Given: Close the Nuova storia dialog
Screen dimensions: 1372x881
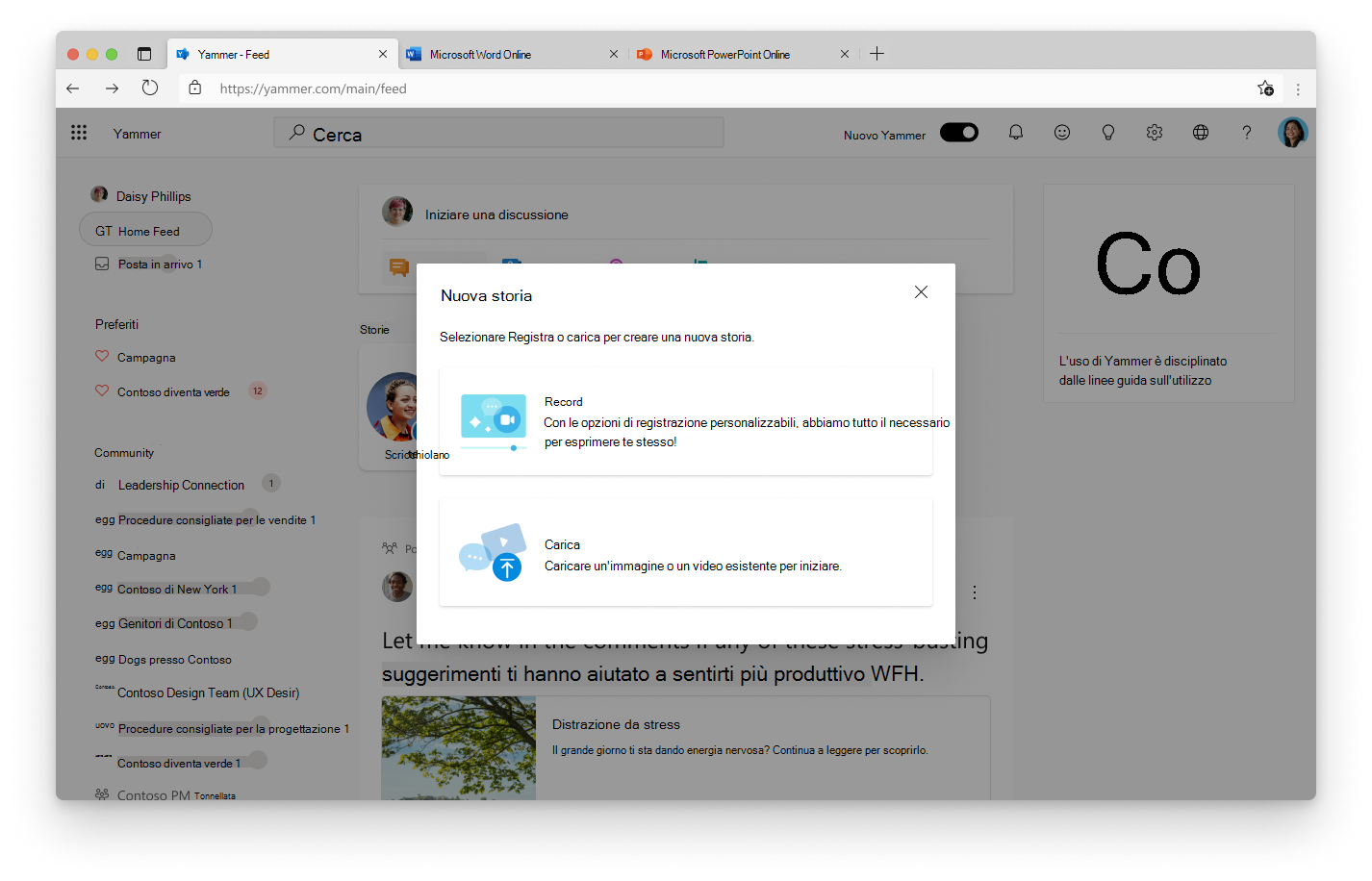Looking at the screenshot, I should click(x=921, y=292).
